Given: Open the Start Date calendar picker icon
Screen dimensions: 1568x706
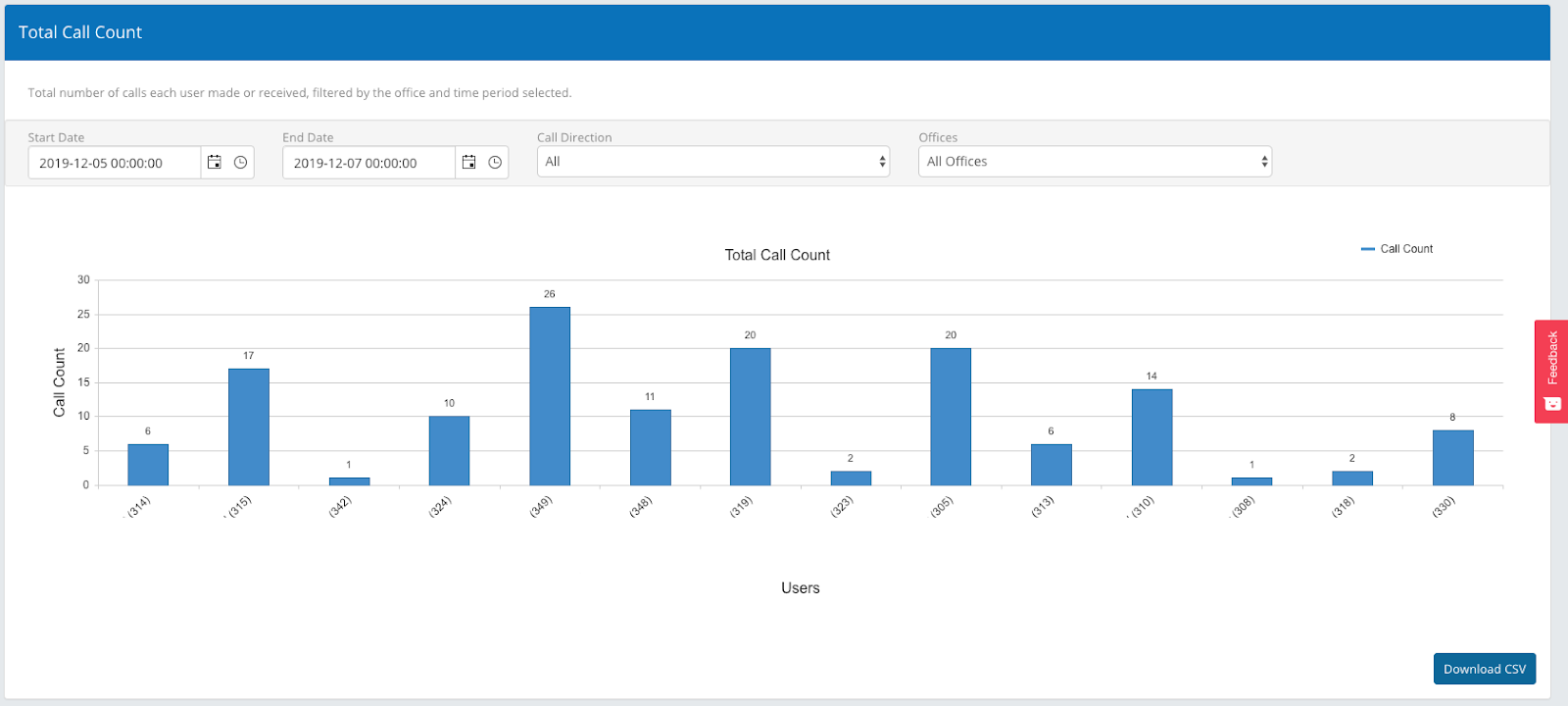Looking at the screenshot, I should pos(215,163).
